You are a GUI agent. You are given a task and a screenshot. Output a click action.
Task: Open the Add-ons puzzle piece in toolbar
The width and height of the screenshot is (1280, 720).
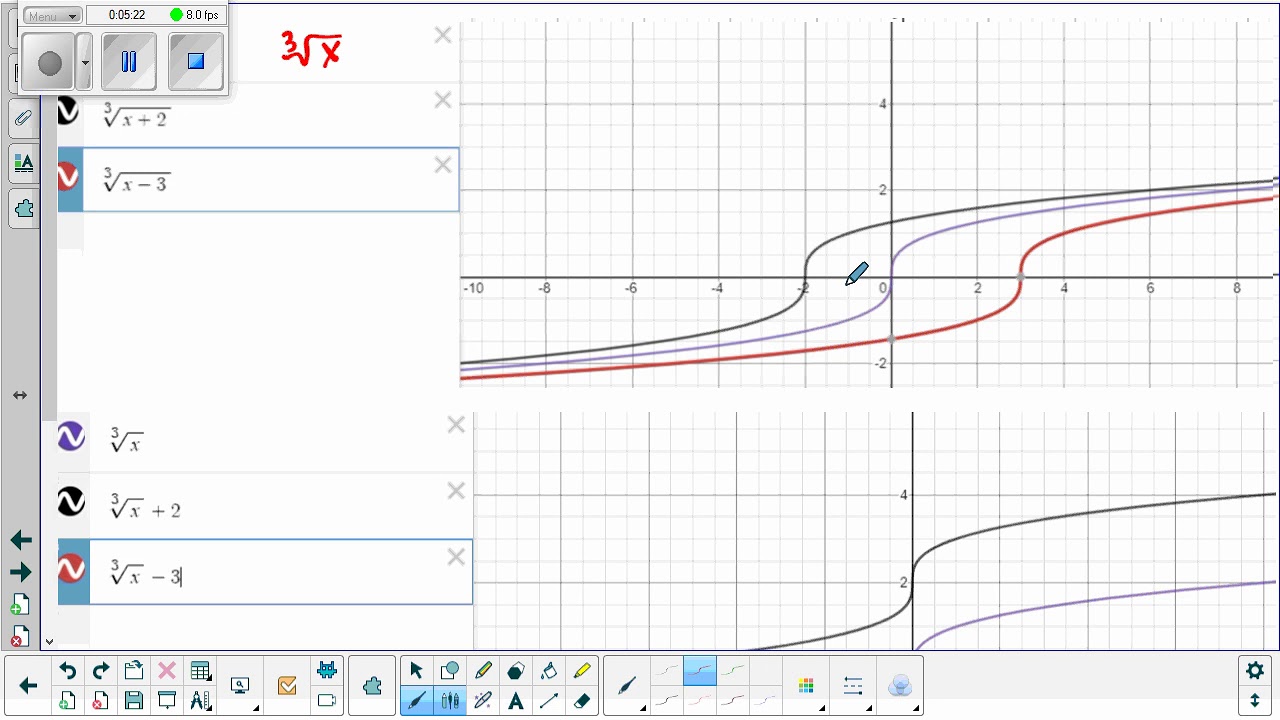pyautogui.click(x=372, y=686)
